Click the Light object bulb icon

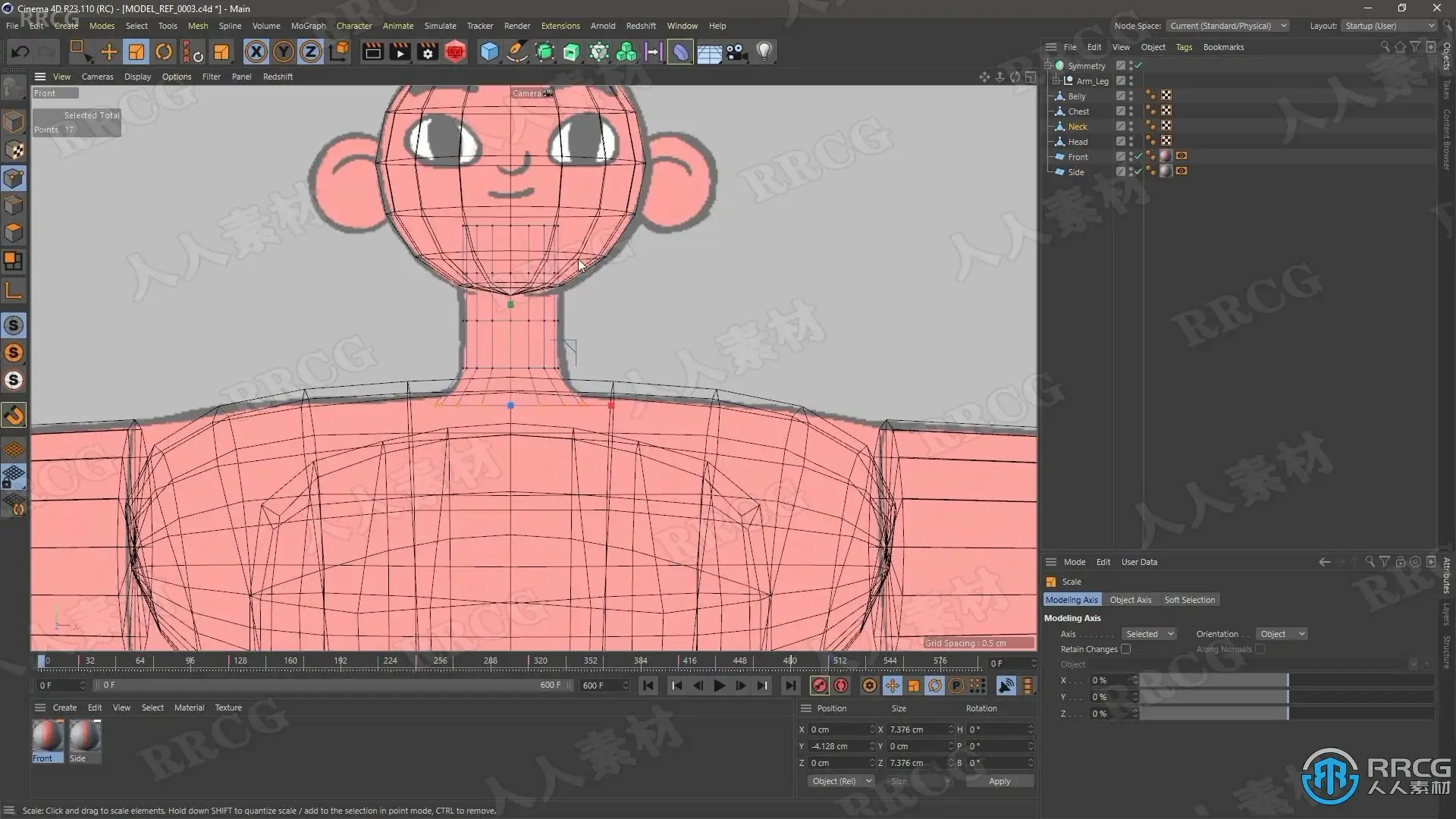point(764,52)
